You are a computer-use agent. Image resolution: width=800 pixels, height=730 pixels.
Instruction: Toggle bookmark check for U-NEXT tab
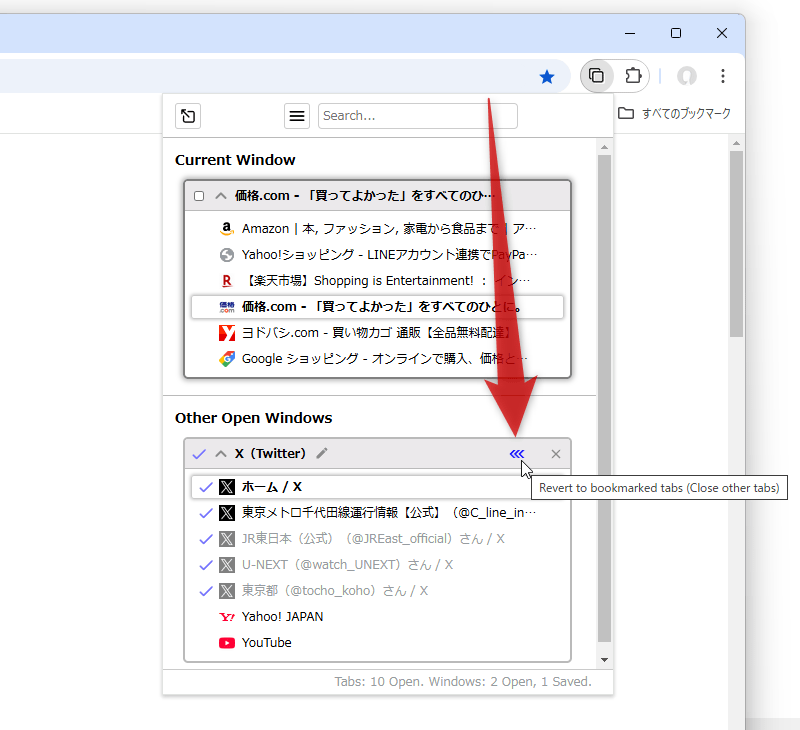click(206, 565)
